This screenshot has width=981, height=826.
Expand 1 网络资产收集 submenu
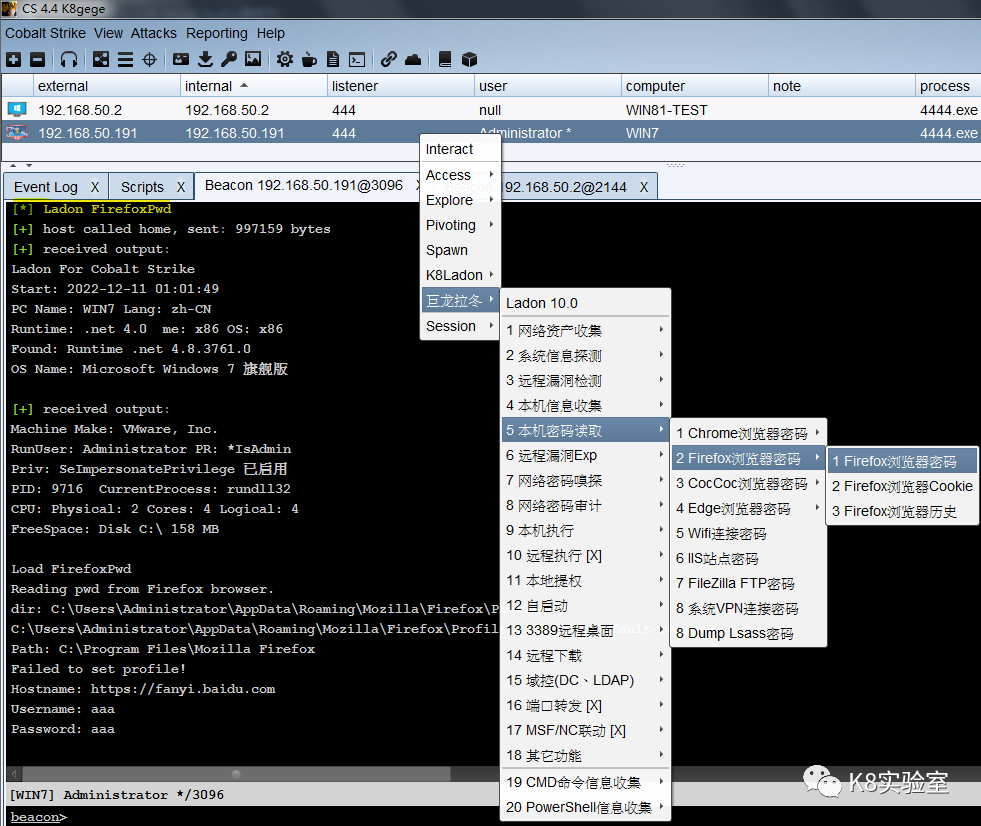[x=585, y=330]
